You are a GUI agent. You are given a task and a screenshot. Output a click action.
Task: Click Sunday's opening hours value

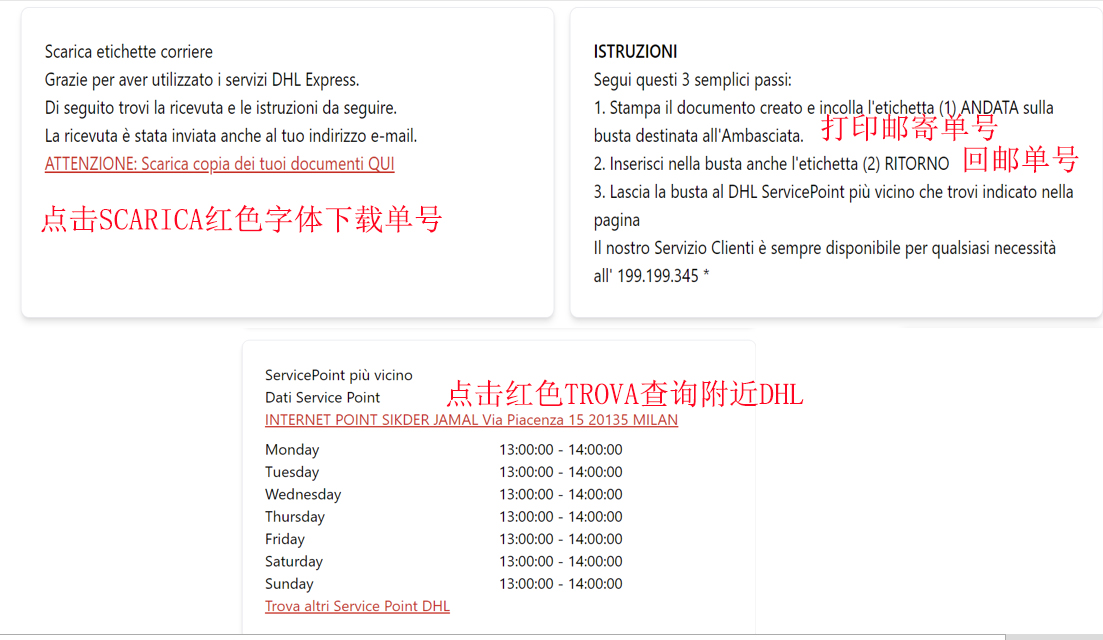point(561,584)
